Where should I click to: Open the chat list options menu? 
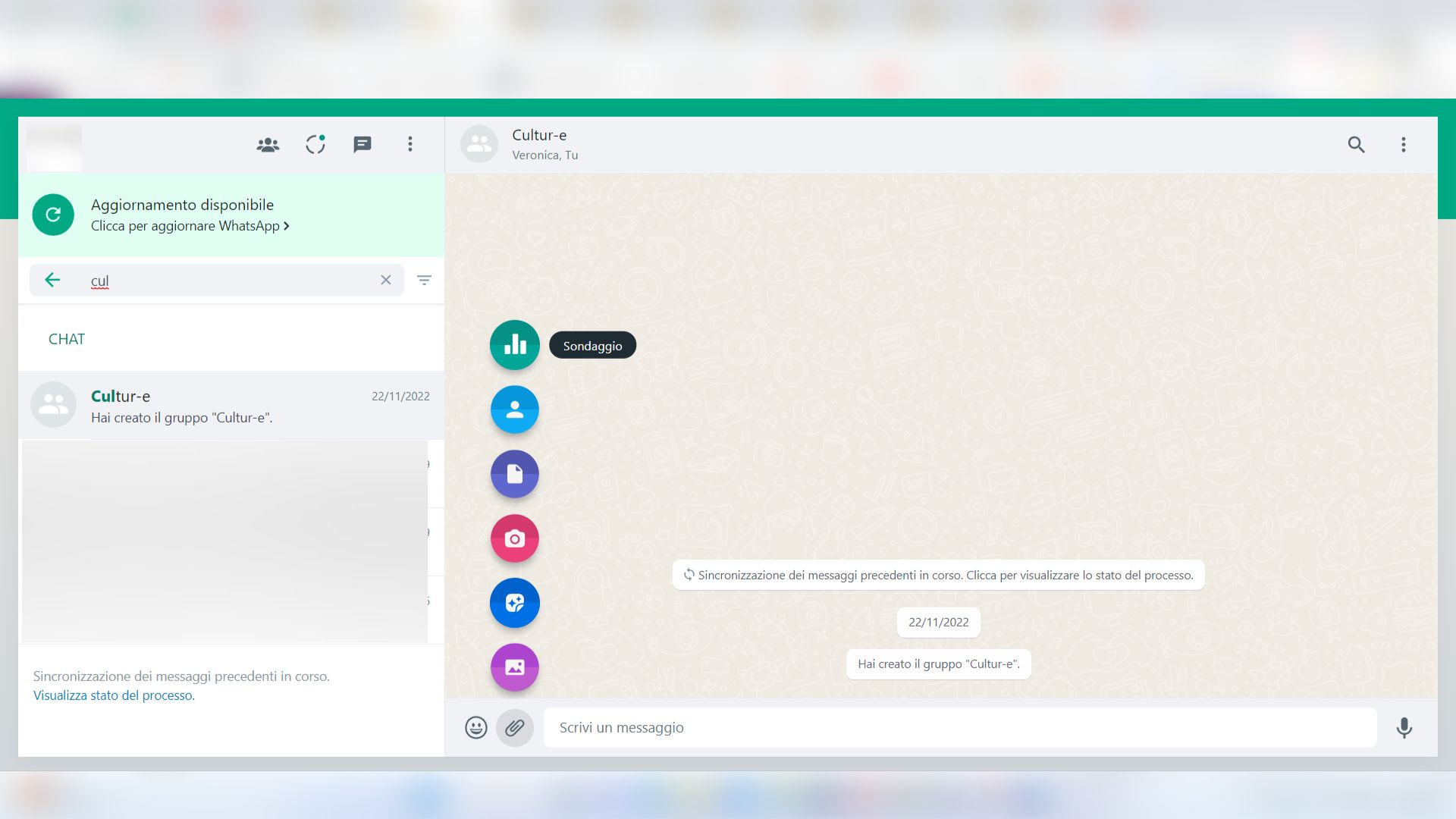click(410, 144)
